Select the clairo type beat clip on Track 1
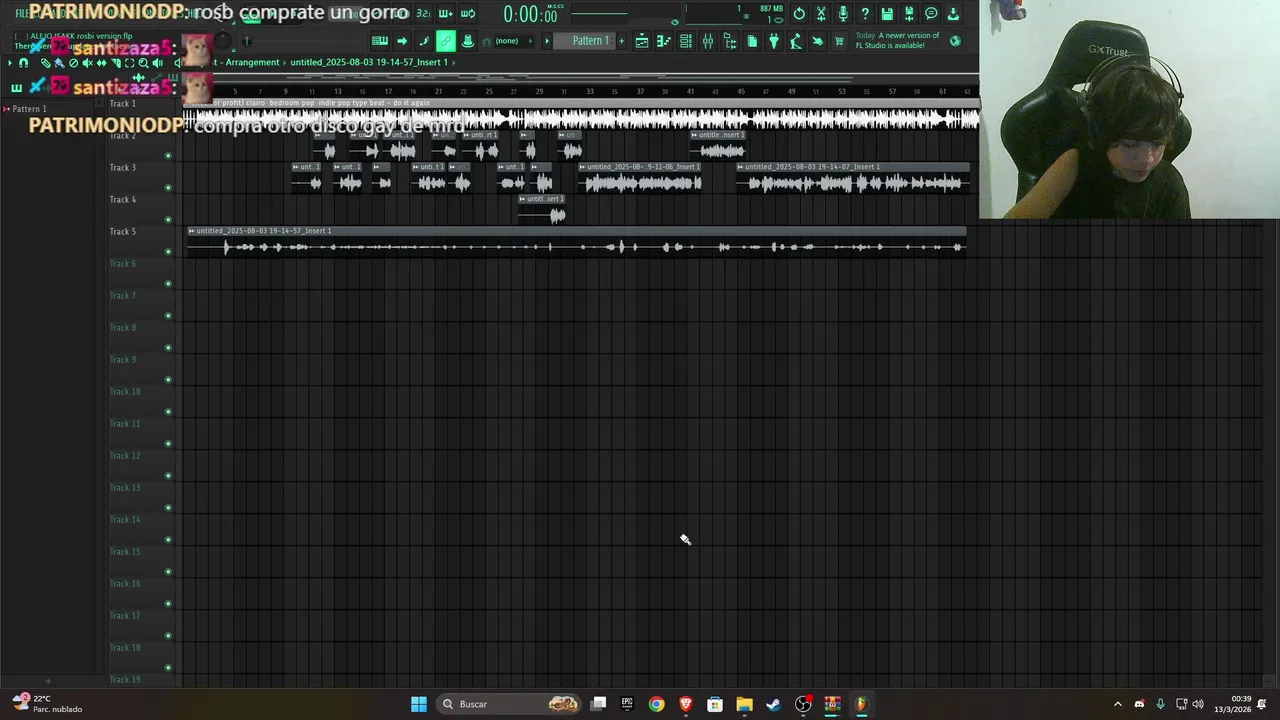Screen dimensions: 1280x720 click(x=580, y=115)
